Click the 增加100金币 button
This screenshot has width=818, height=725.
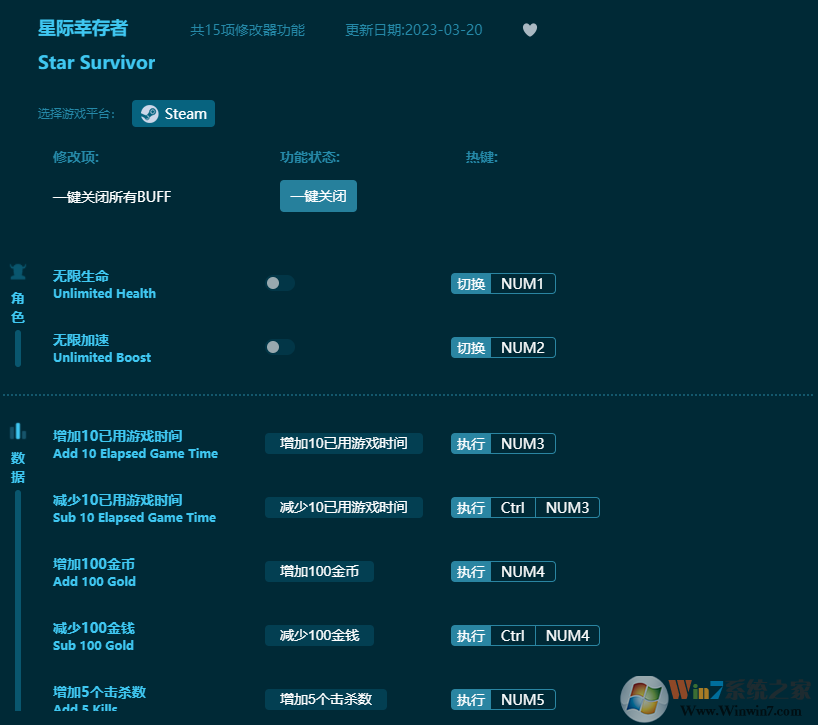click(319, 571)
